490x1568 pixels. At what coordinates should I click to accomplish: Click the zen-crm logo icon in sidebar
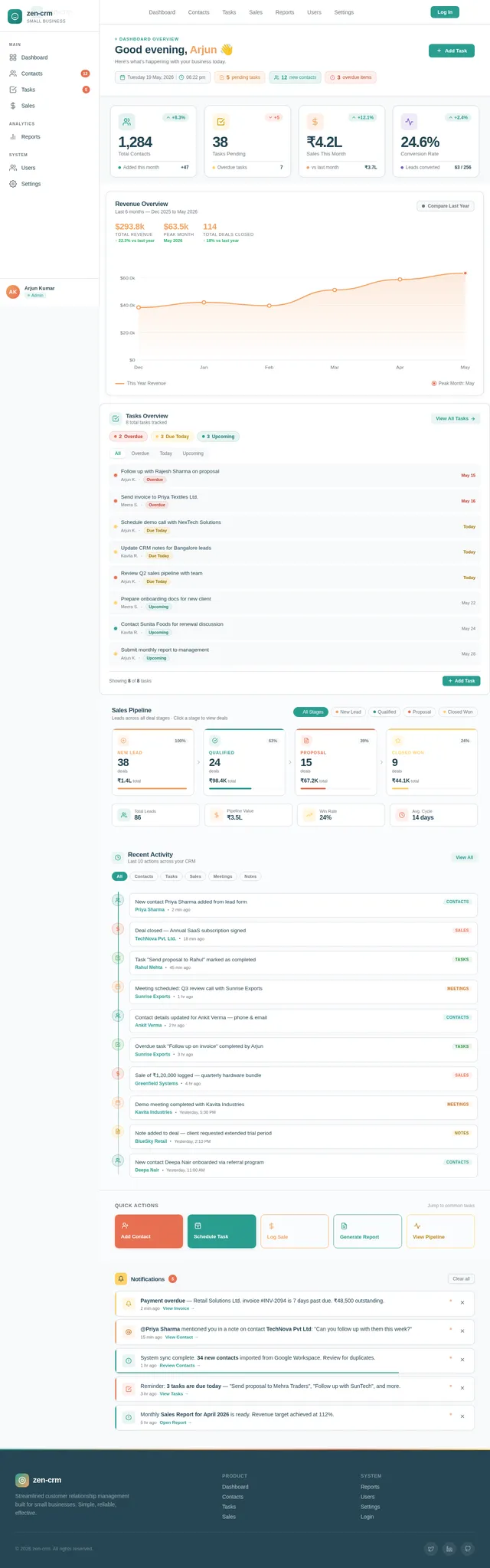15,16
